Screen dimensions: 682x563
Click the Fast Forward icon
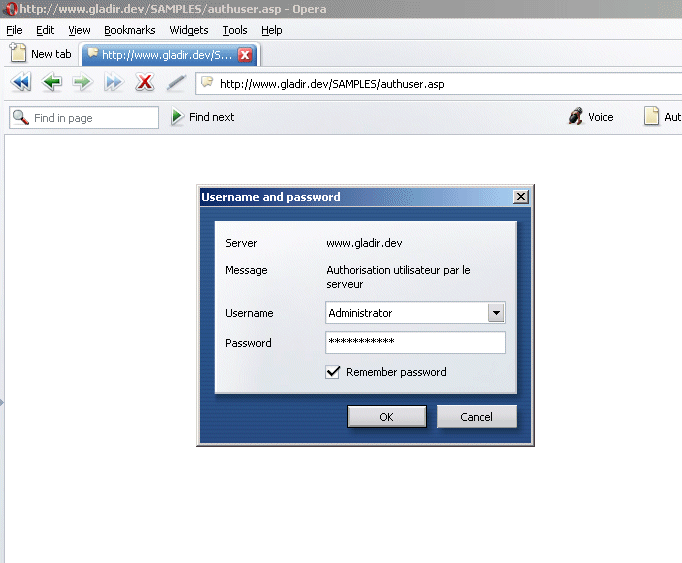(114, 82)
